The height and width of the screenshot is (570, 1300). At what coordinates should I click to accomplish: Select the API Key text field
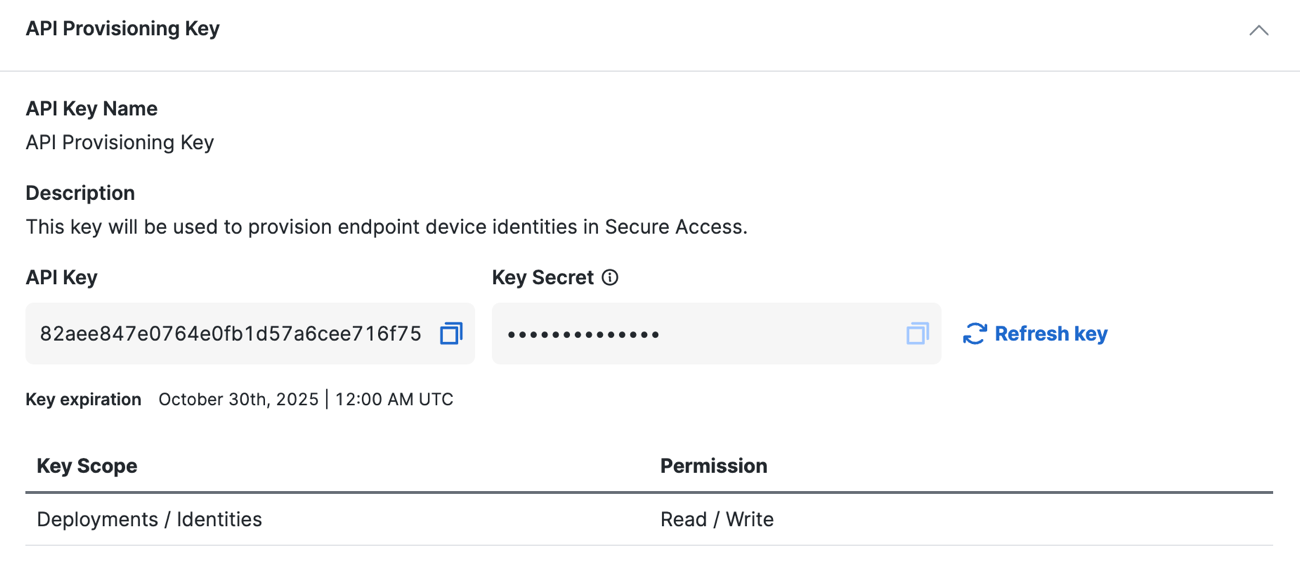[x=250, y=333]
